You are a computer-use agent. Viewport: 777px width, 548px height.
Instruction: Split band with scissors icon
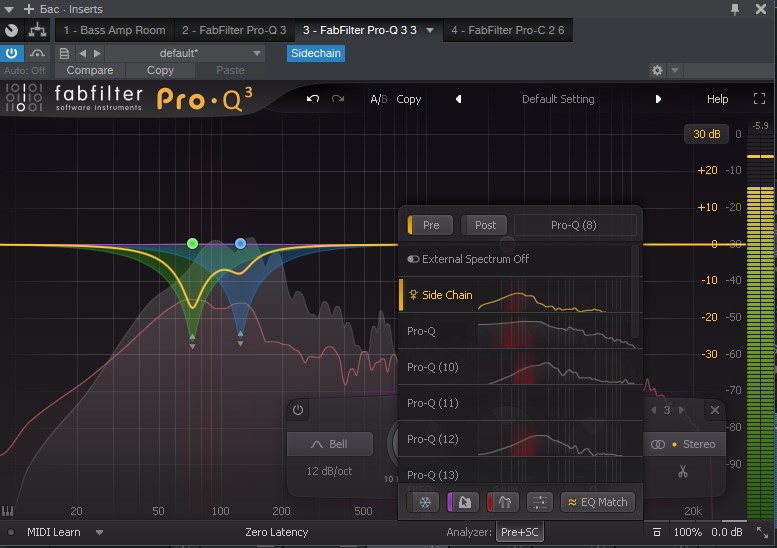(683, 471)
